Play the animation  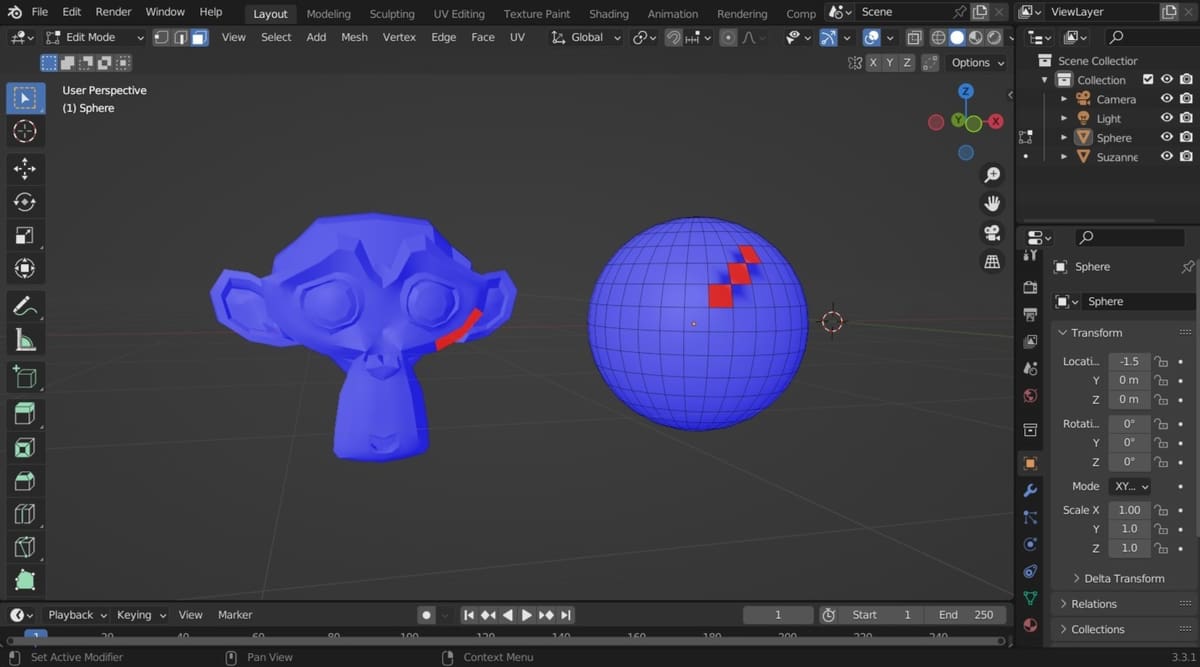pyautogui.click(x=527, y=615)
